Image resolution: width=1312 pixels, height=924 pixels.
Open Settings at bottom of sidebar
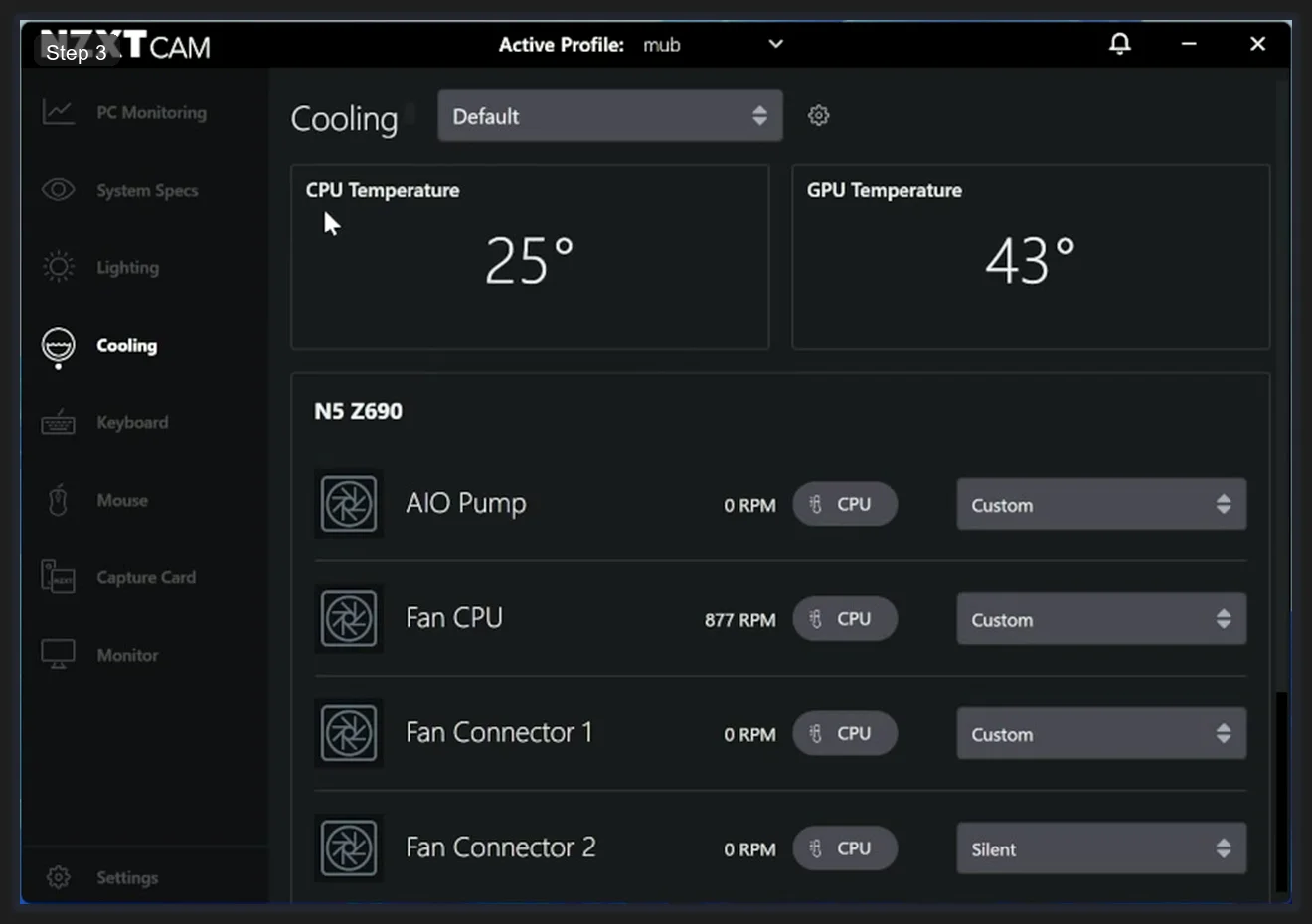click(x=126, y=877)
